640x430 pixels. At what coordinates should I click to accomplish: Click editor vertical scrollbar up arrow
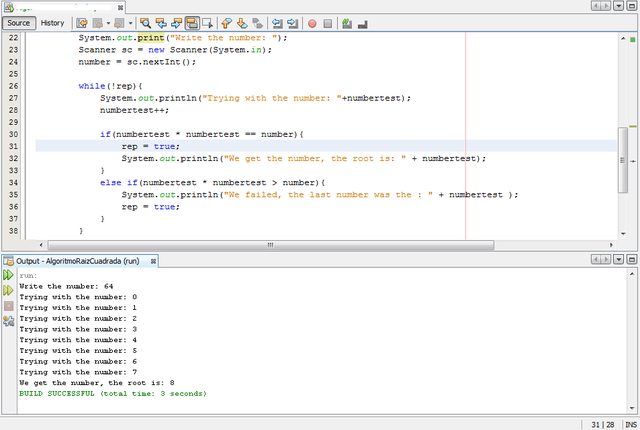tap(623, 38)
